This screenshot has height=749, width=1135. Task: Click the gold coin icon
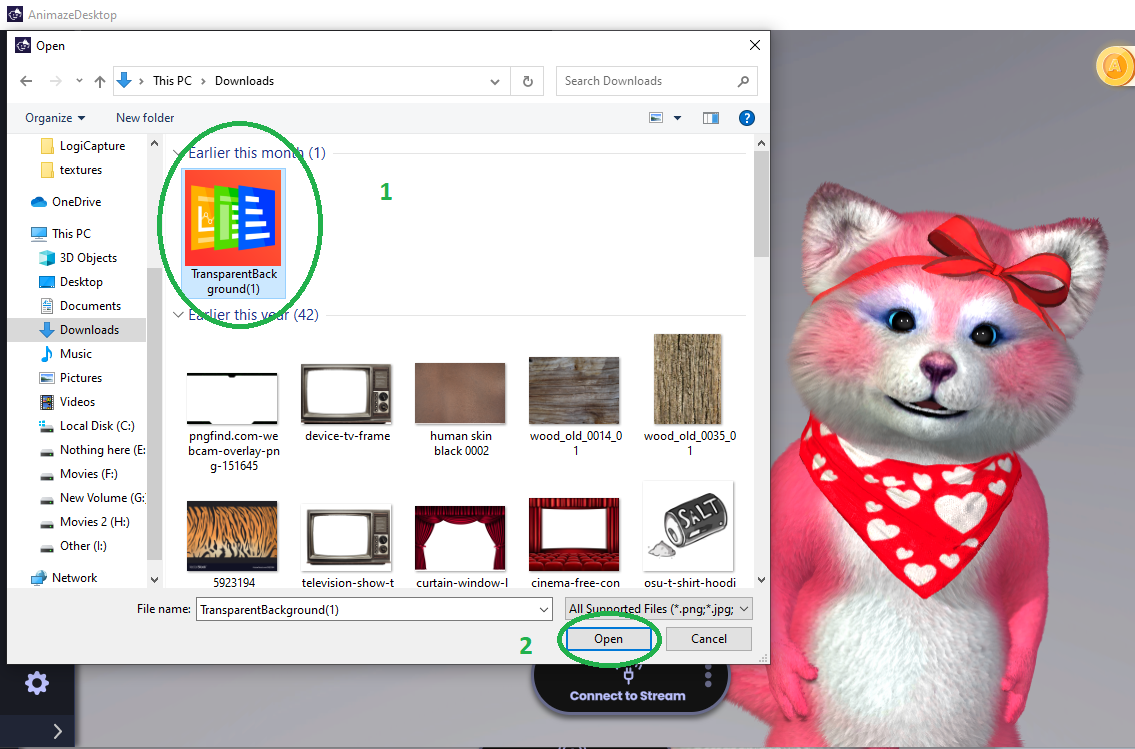tap(1114, 67)
